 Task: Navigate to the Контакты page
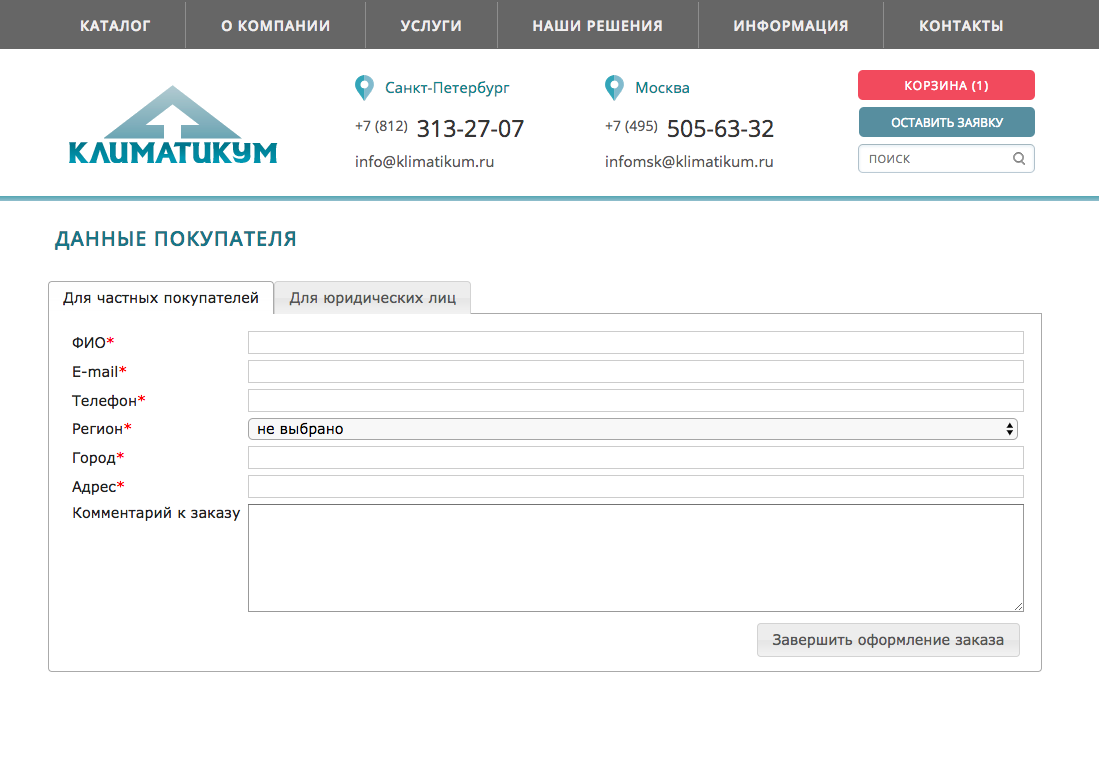click(x=961, y=25)
